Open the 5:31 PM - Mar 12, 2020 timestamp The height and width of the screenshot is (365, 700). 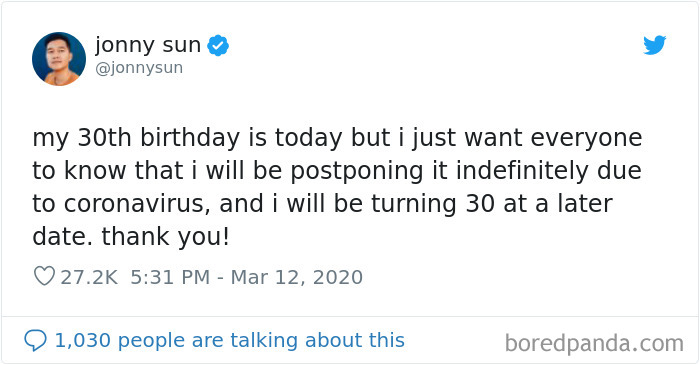click(x=246, y=277)
